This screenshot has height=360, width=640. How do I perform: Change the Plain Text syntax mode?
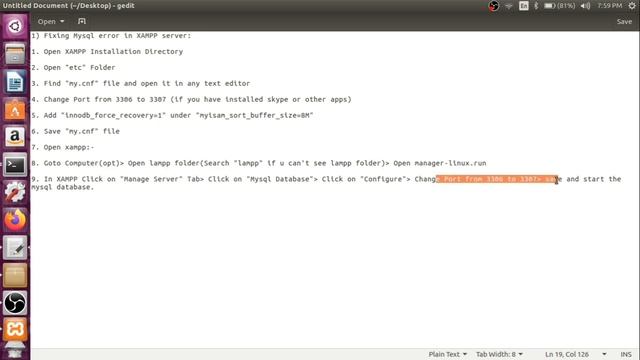pos(447,354)
